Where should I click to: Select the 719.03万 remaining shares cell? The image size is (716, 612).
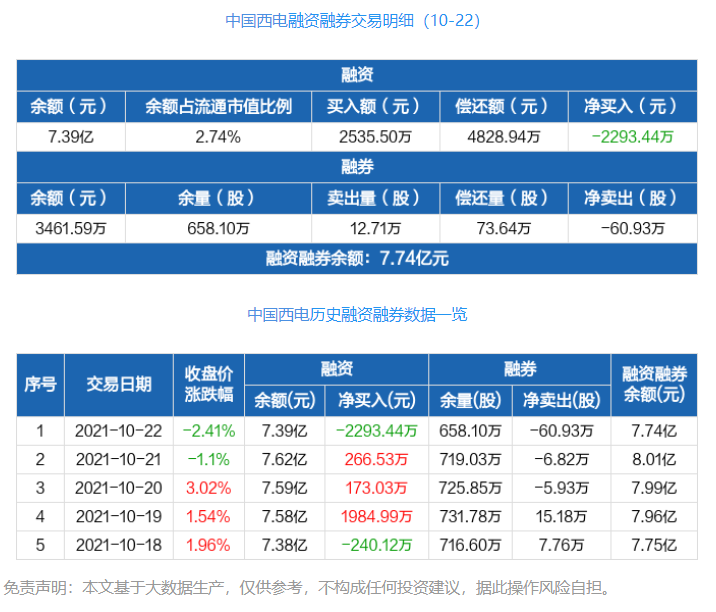[x=470, y=459]
